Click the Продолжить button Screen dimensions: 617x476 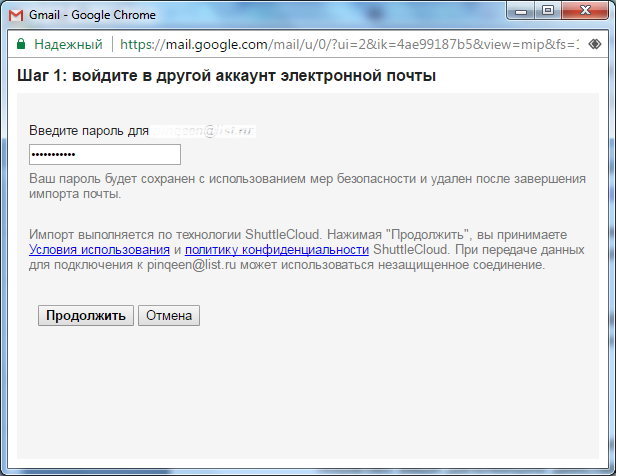tap(86, 315)
